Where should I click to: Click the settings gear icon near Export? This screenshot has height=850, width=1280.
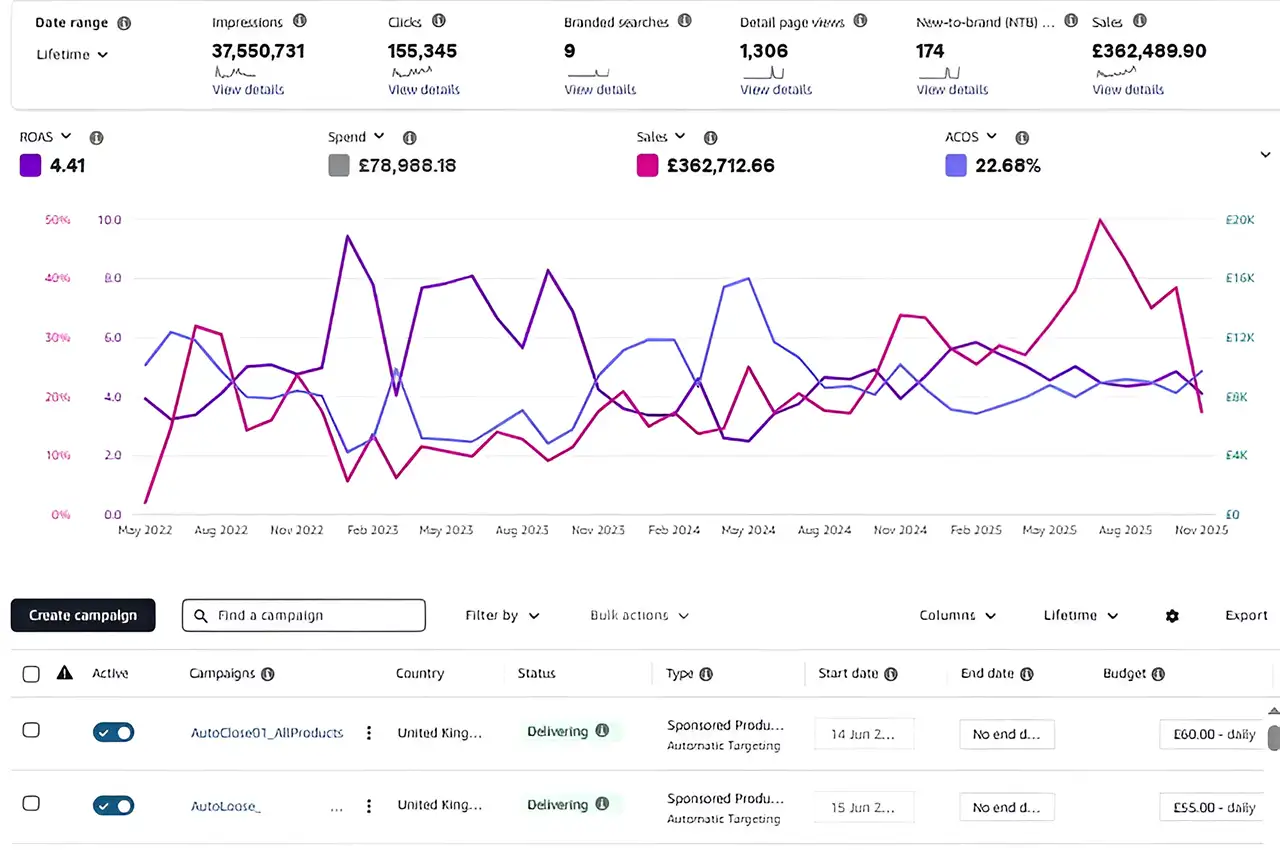tap(1172, 616)
